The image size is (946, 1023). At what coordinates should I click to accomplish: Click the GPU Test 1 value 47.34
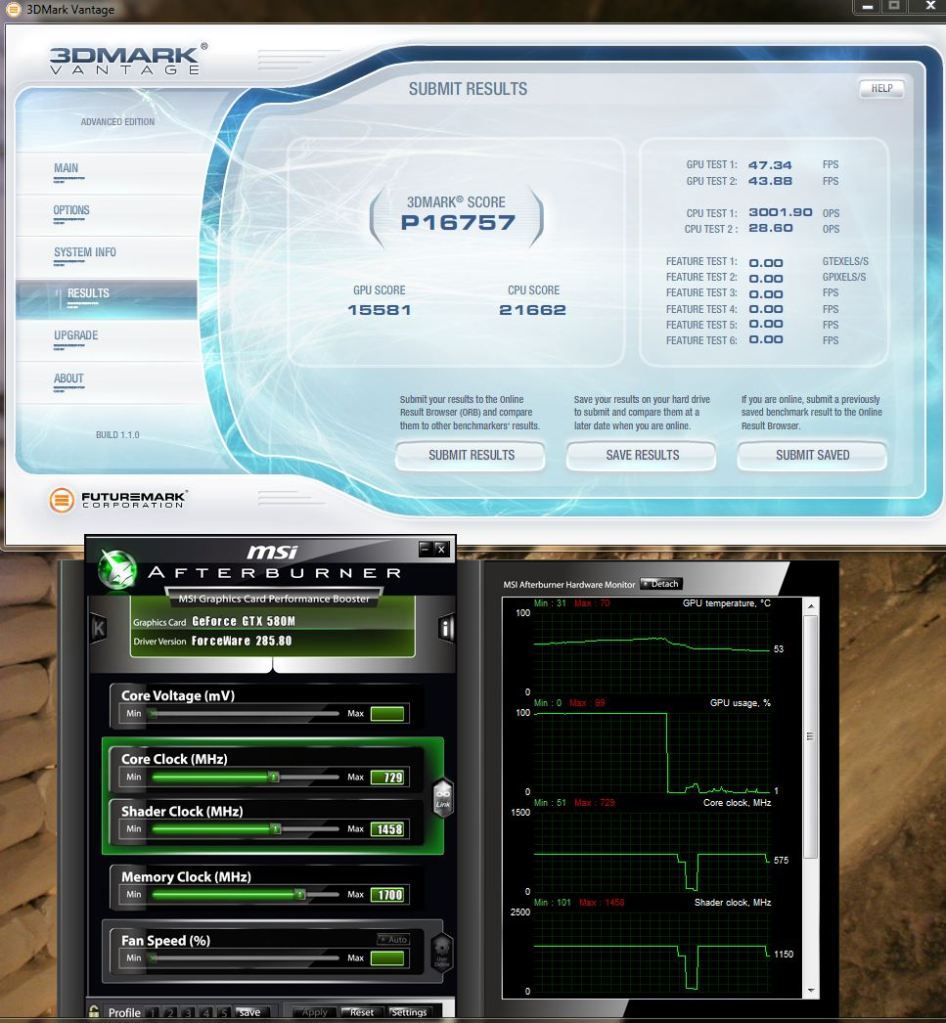point(770,165)
